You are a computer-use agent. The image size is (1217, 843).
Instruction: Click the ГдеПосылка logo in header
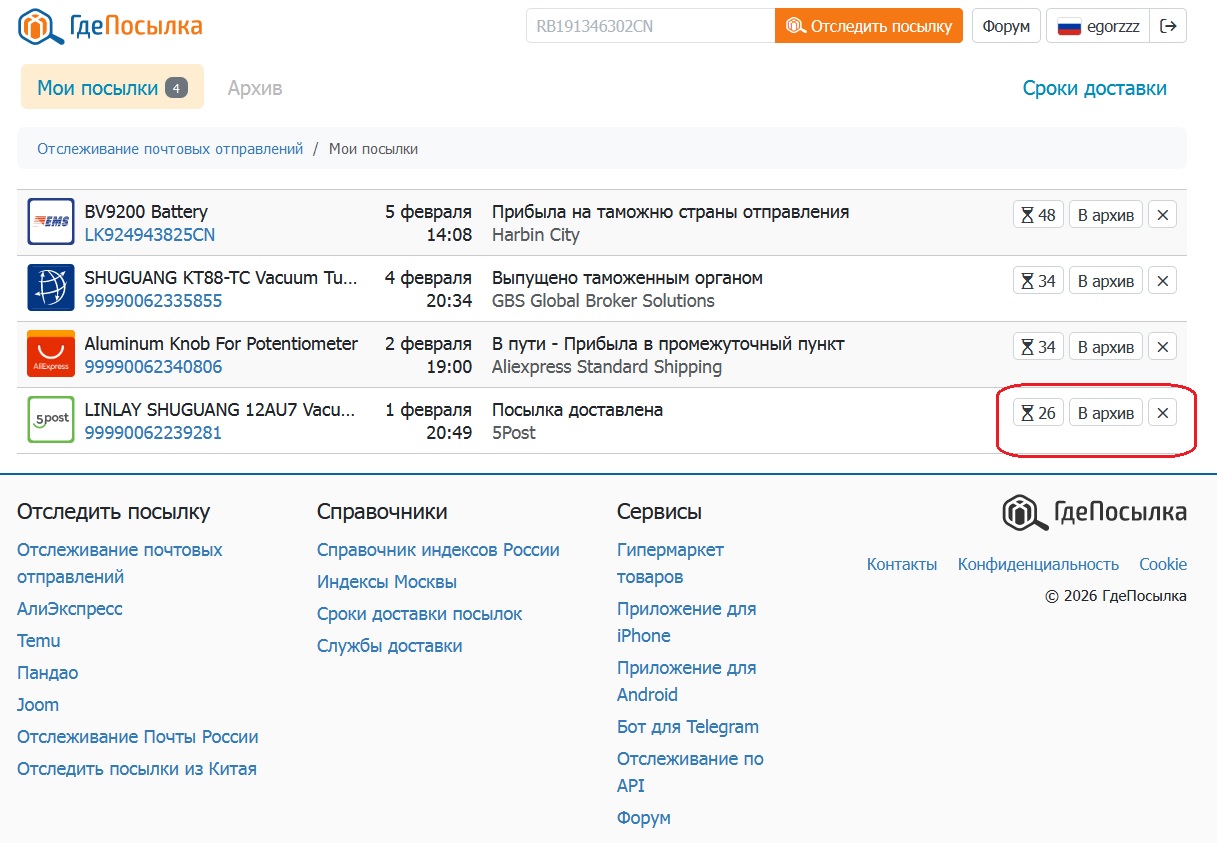(x=109, y=26)
